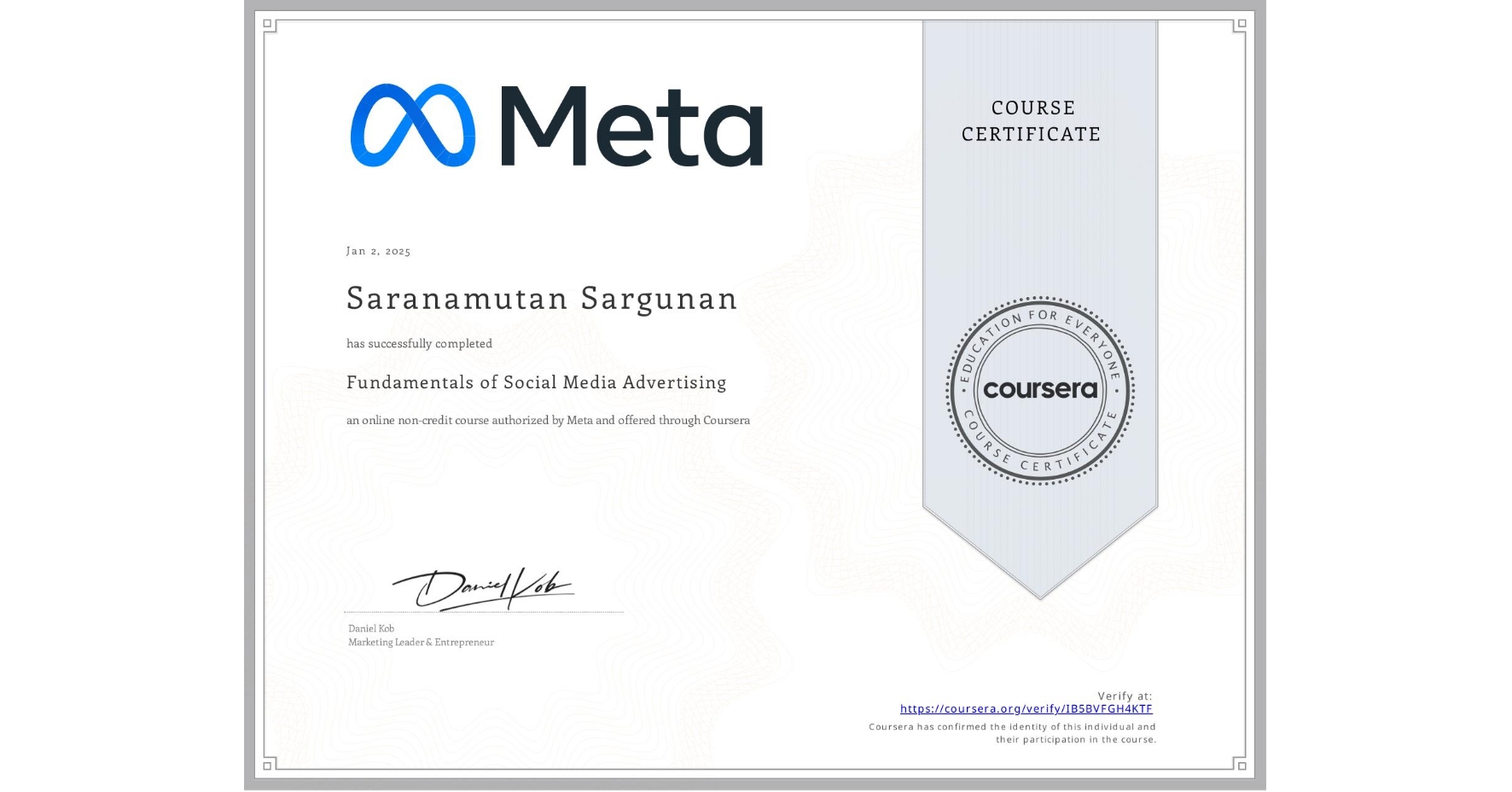Click the date Jan 2, 2025
Screen dimensions: 1512x792
click(x=378, y=250)
